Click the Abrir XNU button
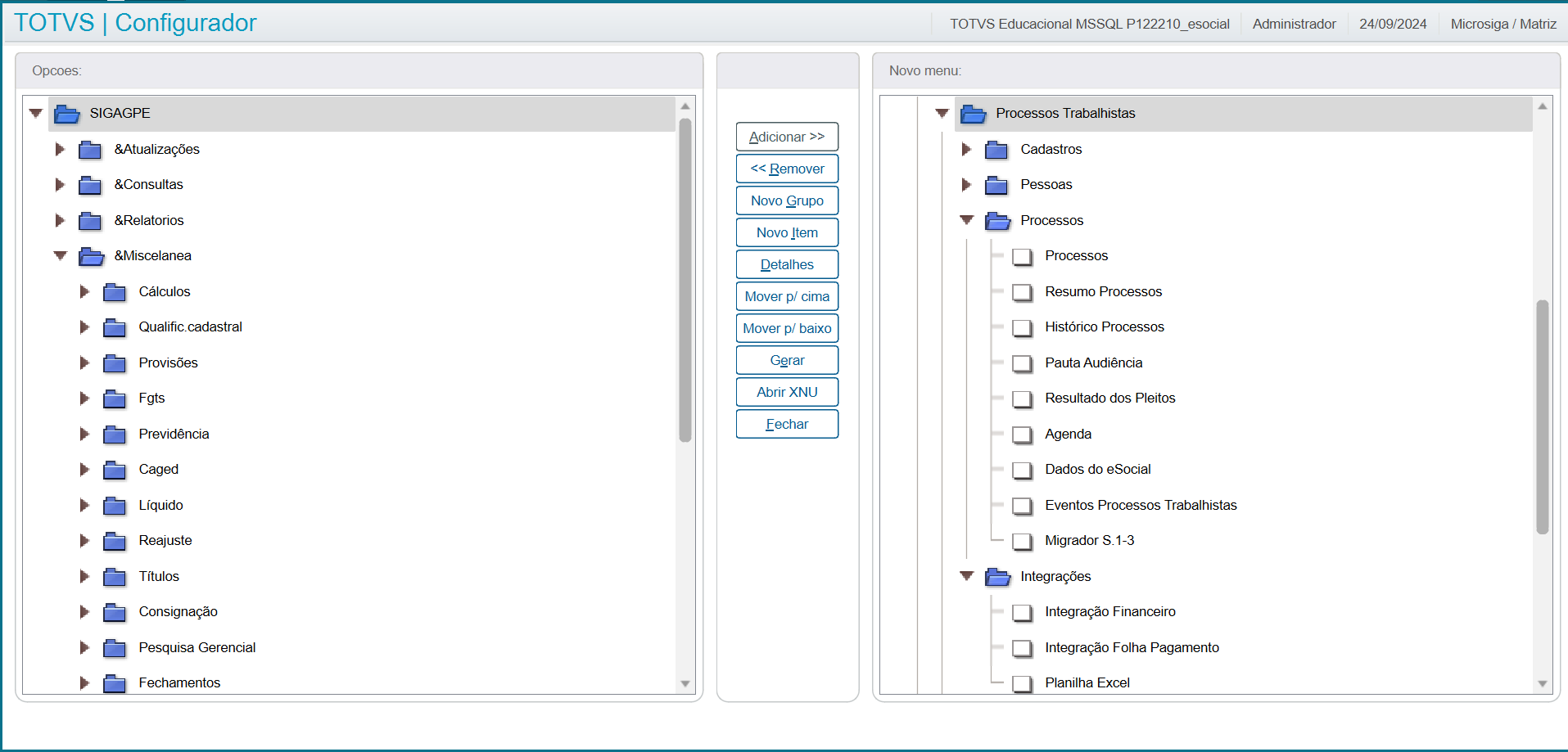 pyautogui.click(x=787, y=392)
